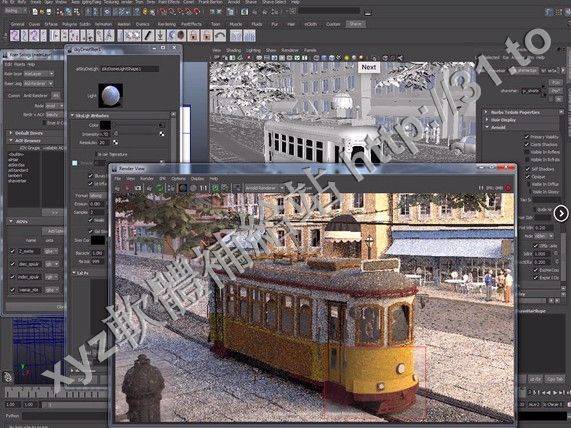The width and height of the screenshot is (571, 428).
Task: Toggle the Primary Visibility checkbox
Action: point(527,137)
